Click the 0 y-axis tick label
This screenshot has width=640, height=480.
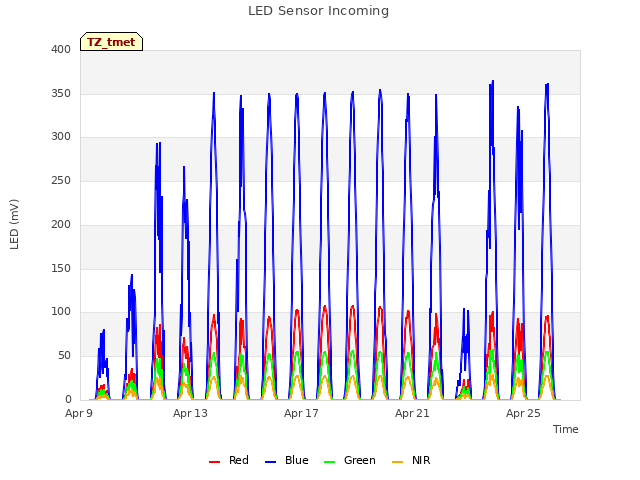[68, 399]
